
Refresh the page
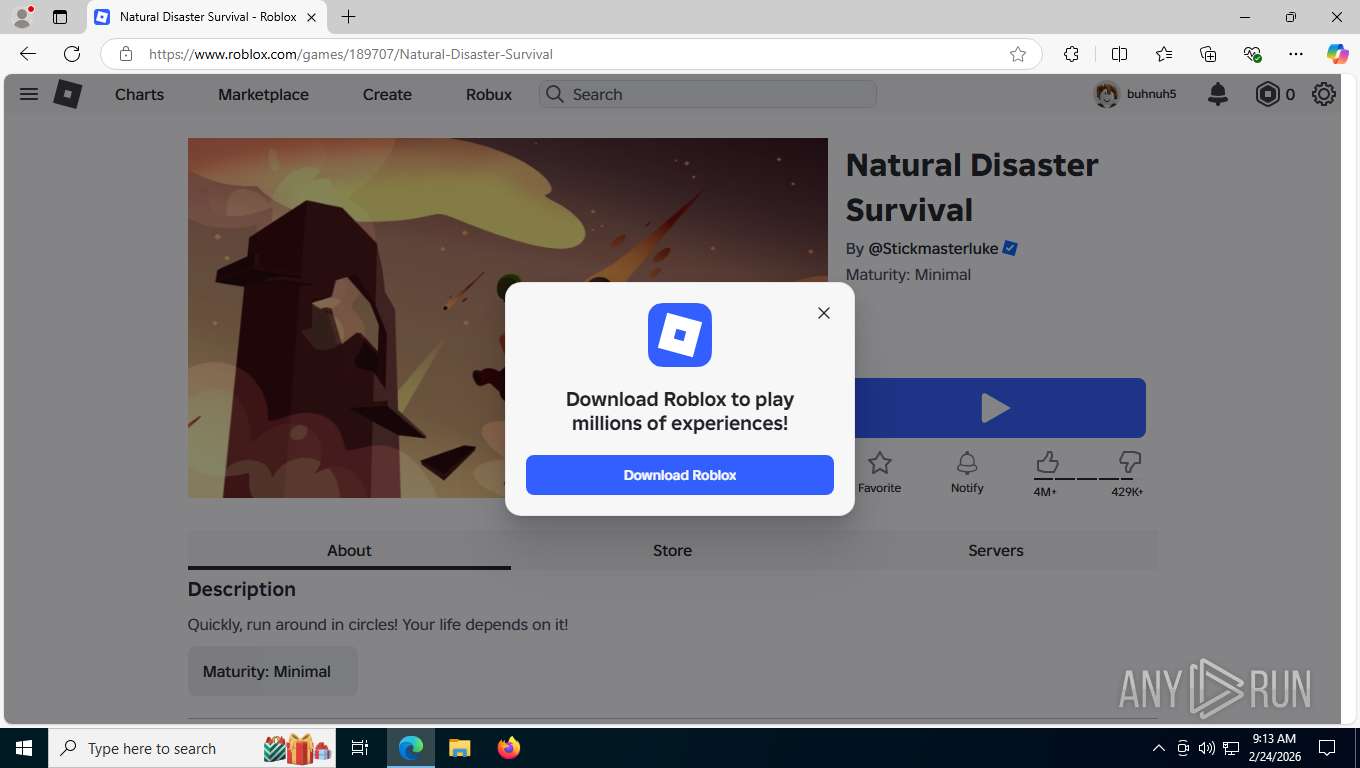tap(72, 54)
